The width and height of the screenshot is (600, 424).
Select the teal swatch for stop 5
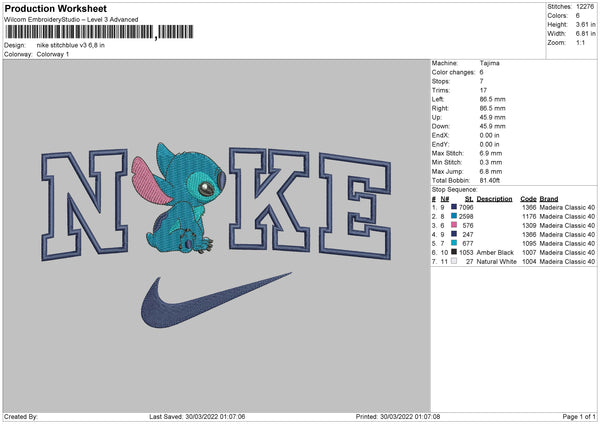pos(454,243)
